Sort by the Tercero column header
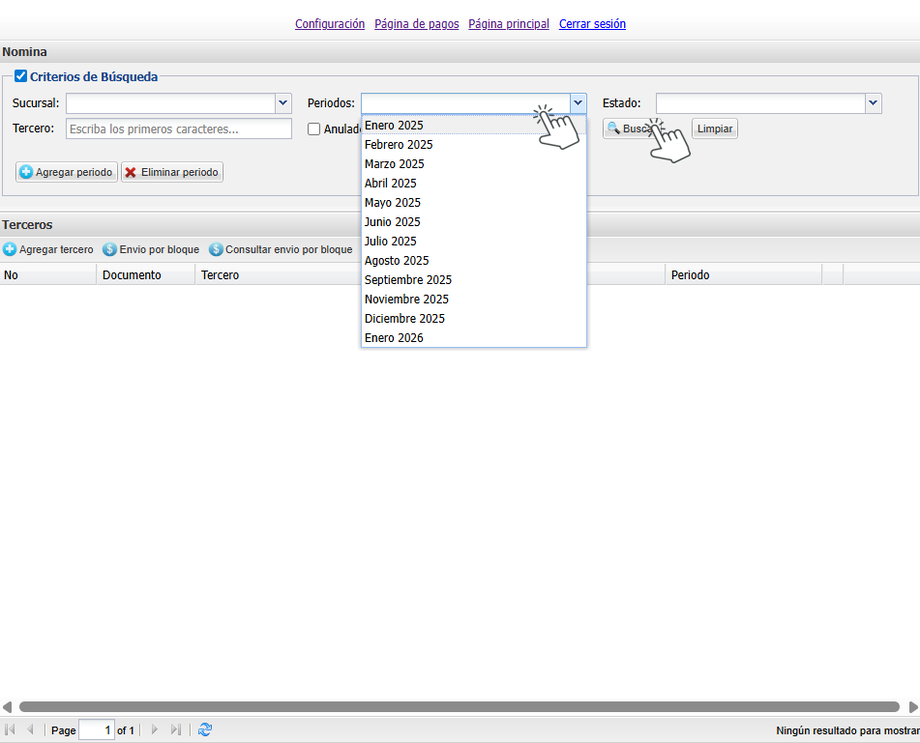This screenshot has width=920, height=743. point(278,275)
